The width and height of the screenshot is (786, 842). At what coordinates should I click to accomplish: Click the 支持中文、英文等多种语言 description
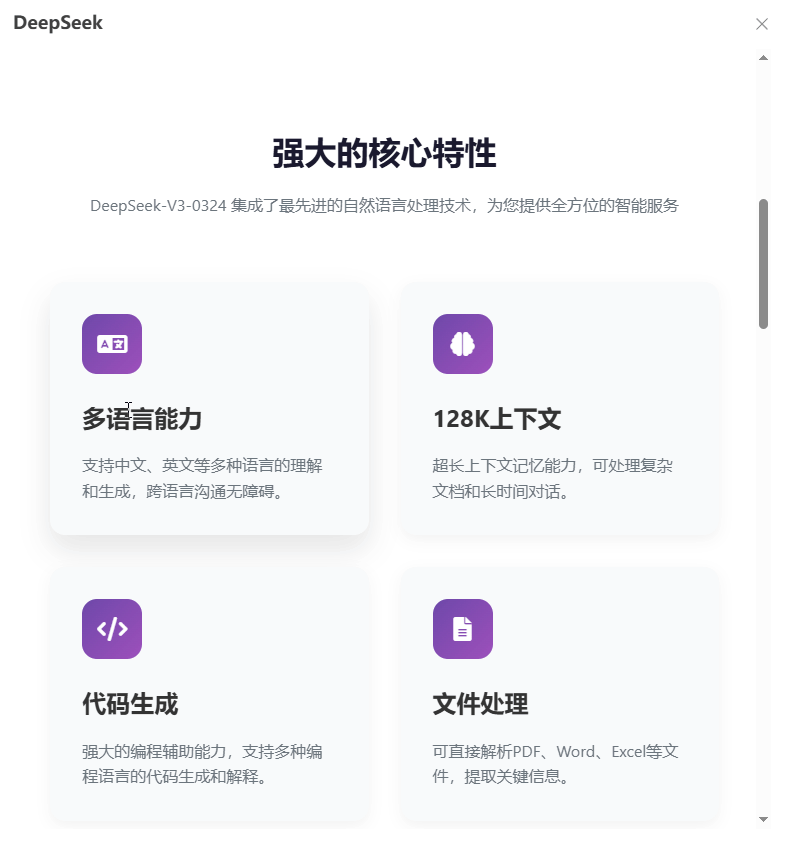(202, 478)
